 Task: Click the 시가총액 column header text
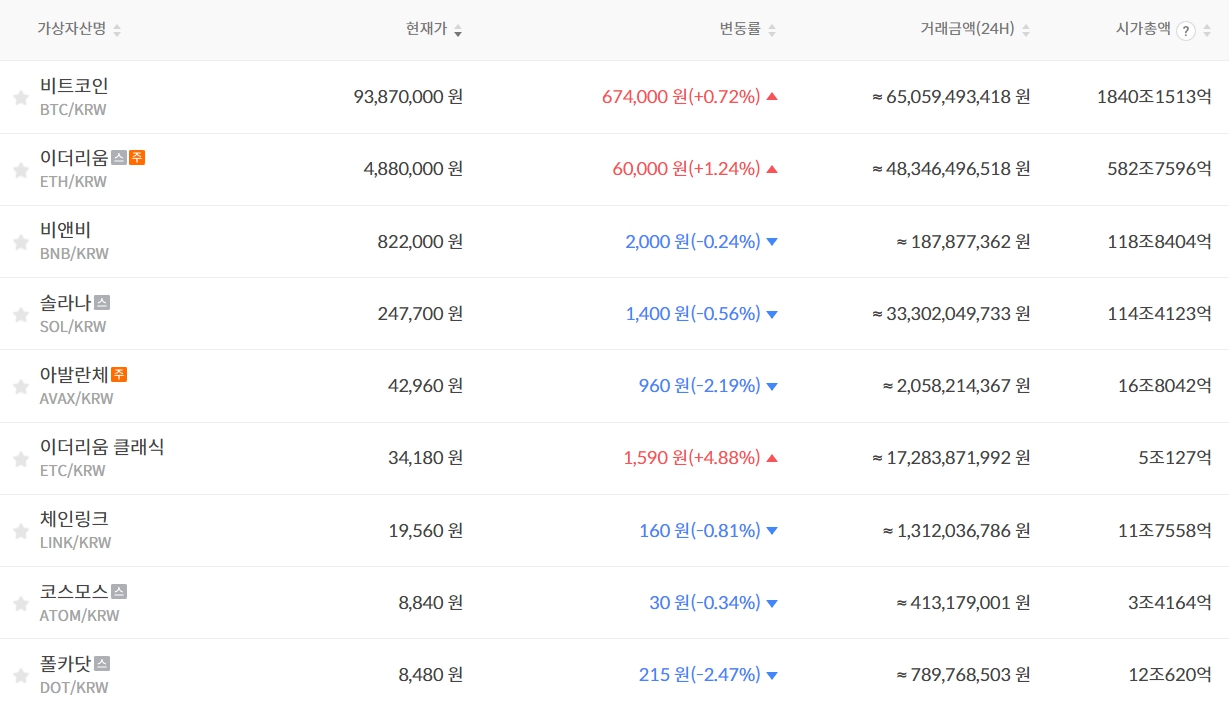1142,30
